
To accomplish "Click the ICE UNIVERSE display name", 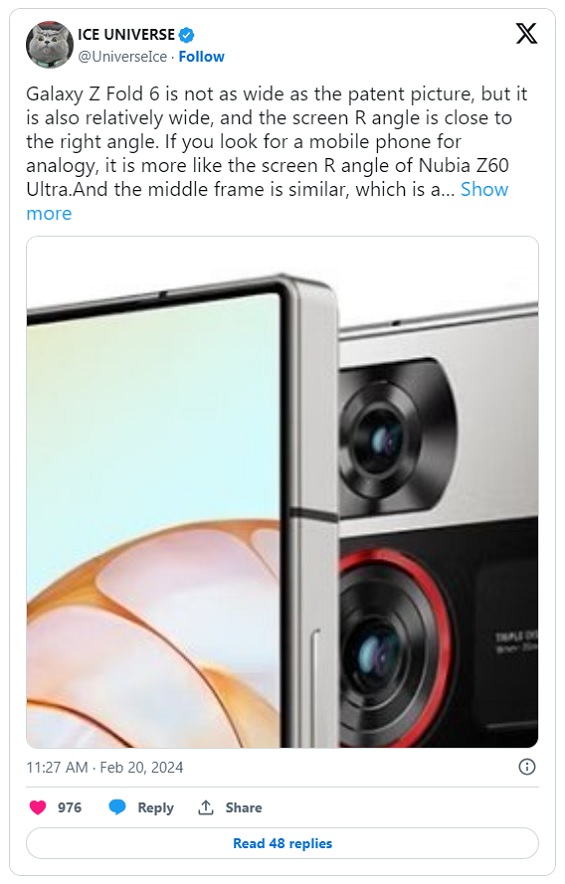I will click(x=126, y=35).
